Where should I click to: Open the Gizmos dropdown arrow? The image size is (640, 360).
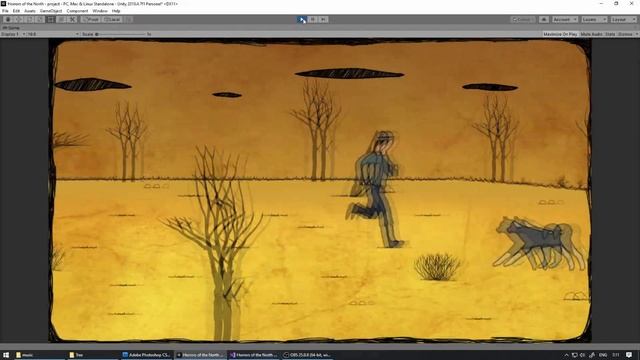(636, 34)
